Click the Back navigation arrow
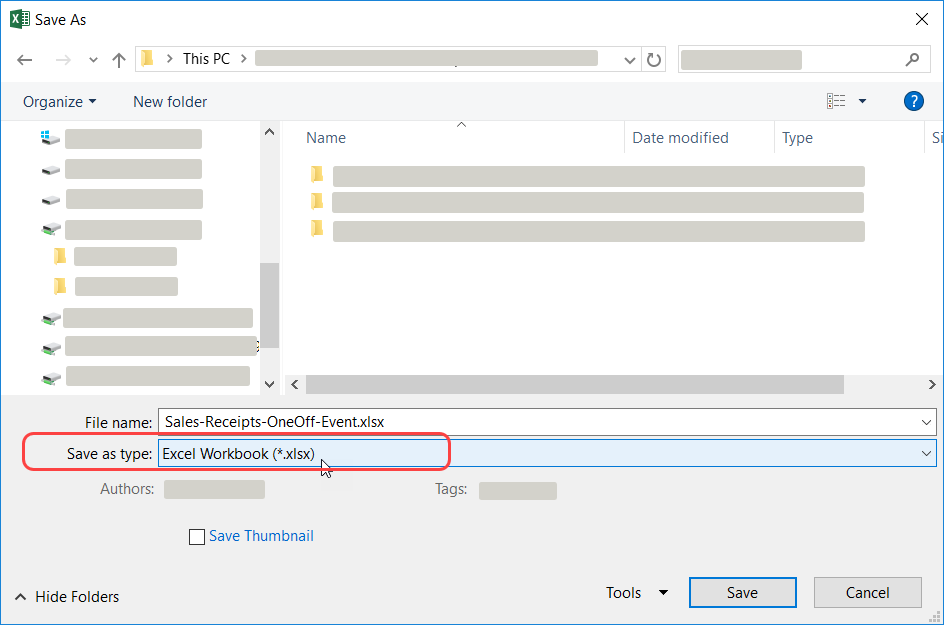This screenshot has height=625, width=944. [x=25, y=60]
